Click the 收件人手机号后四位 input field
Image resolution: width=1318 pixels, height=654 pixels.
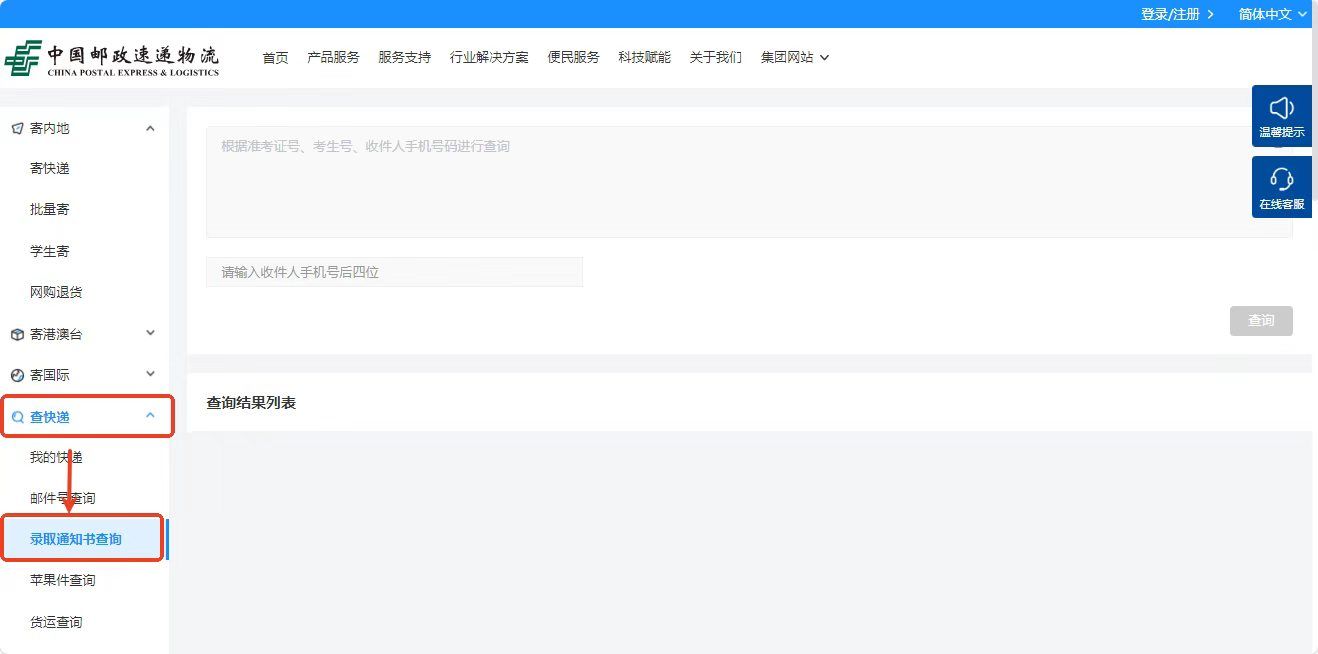point(394,272)
